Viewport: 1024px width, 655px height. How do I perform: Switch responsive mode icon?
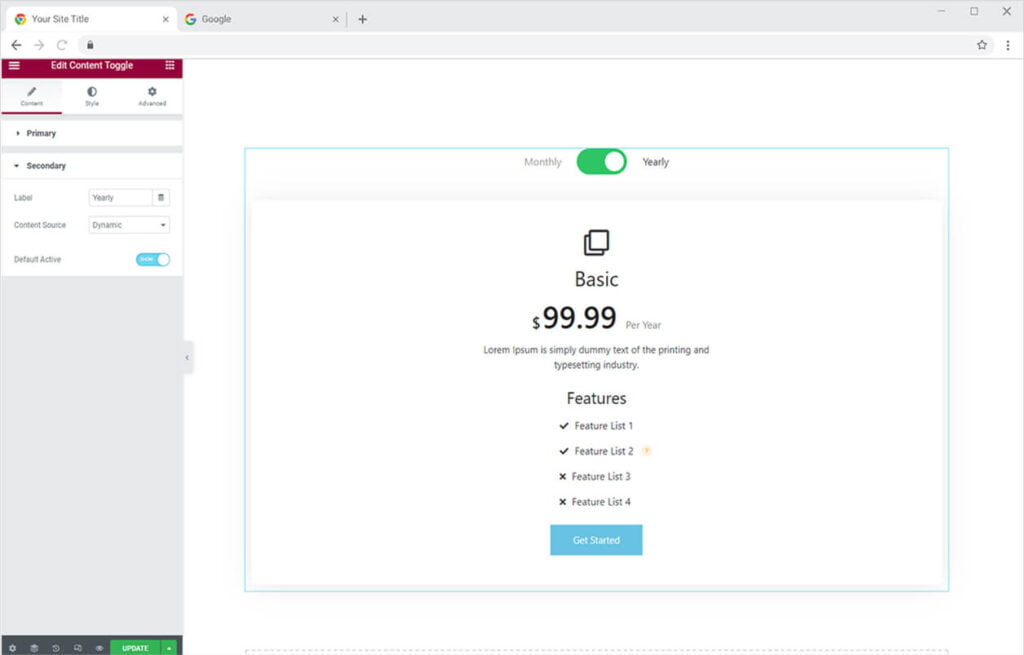pyautogui.click(x=78, y=648)
